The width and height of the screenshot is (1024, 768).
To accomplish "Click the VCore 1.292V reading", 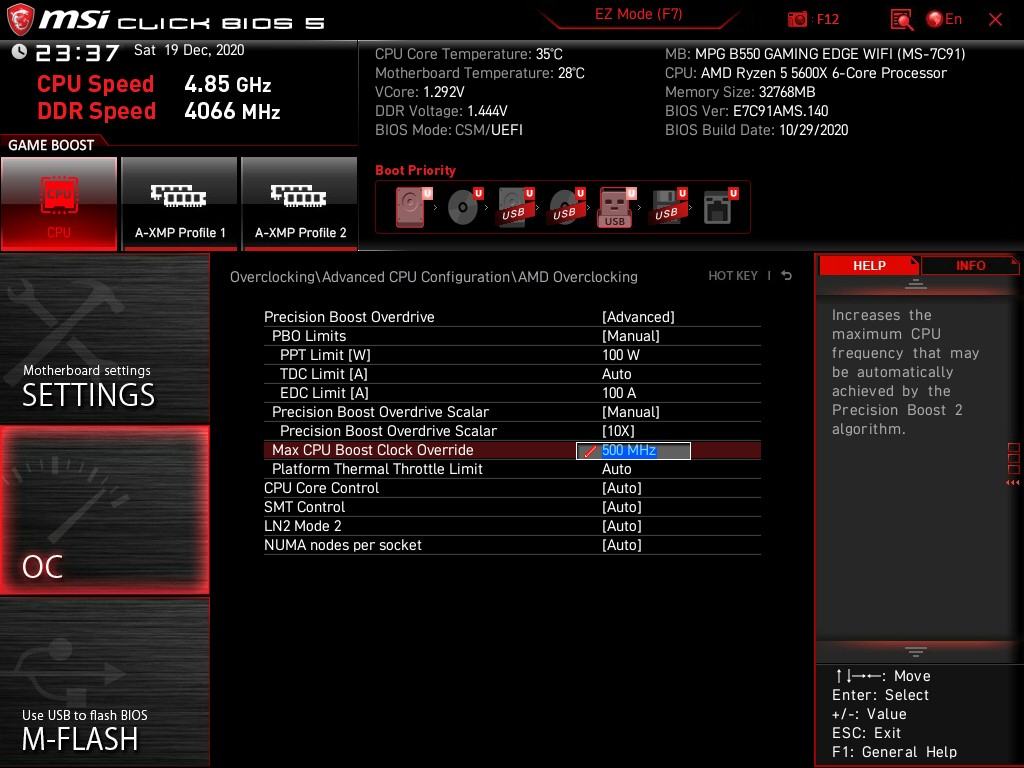I will (419, 92).
